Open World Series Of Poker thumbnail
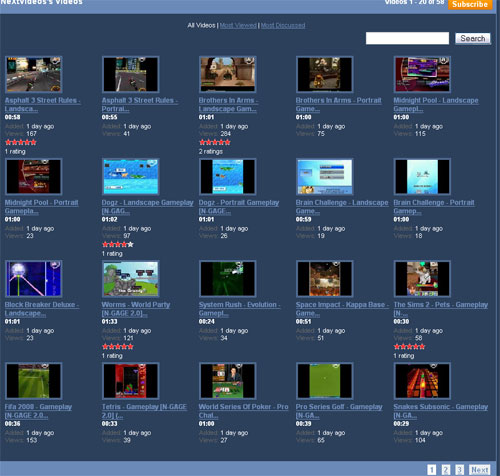The height and width of the screenshot is (476, 500). point(228,381)
